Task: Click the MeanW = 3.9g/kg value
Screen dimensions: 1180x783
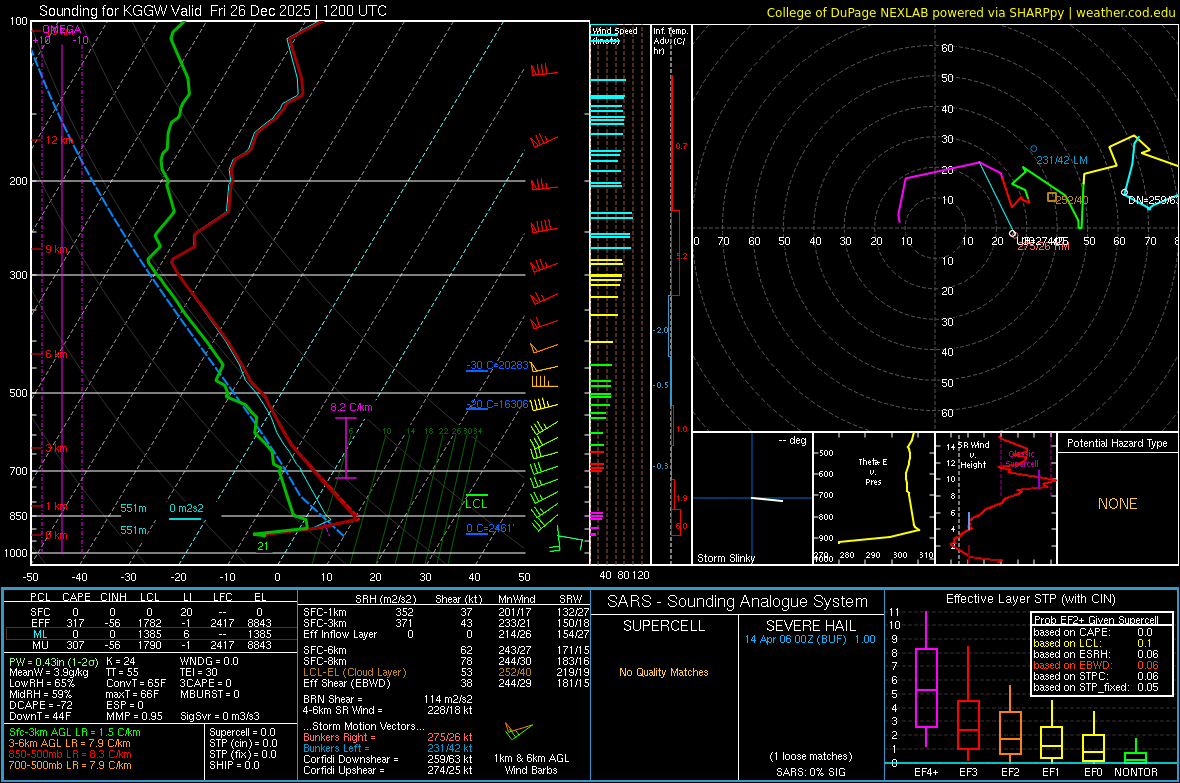Action: pyautogui.click(x=48, y=672)
